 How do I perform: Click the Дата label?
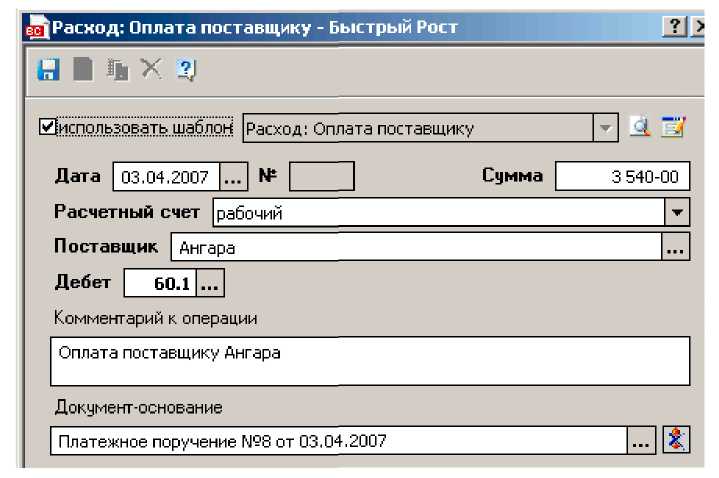77,176
